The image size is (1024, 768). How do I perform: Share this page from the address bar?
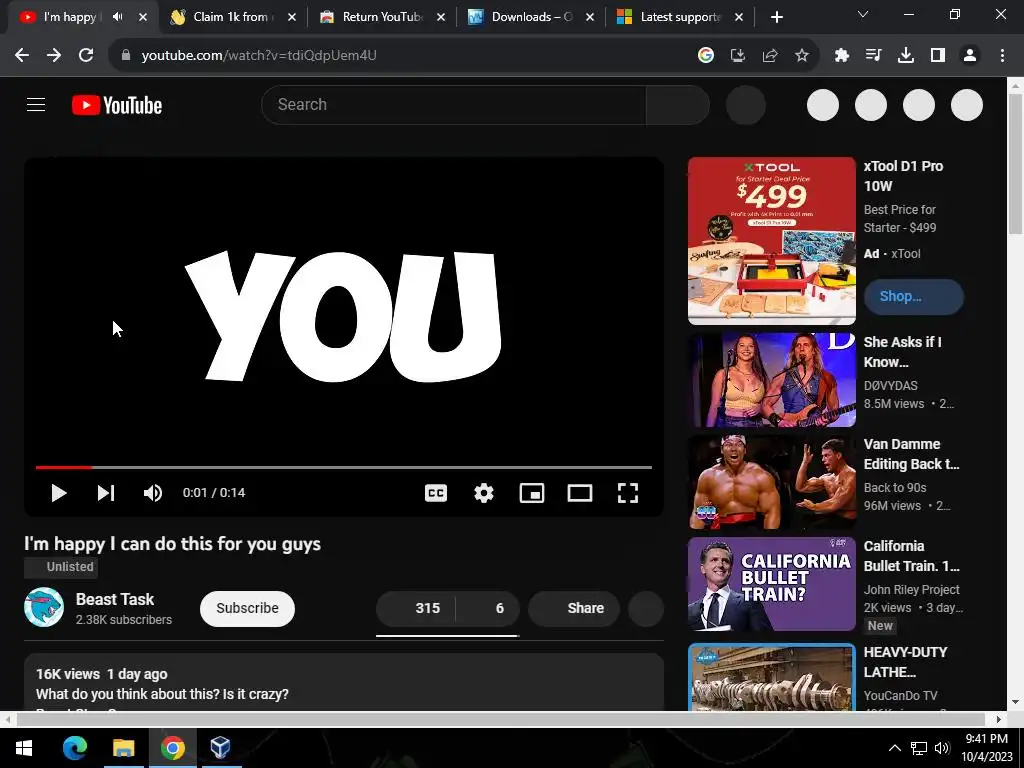click(770, 56)
